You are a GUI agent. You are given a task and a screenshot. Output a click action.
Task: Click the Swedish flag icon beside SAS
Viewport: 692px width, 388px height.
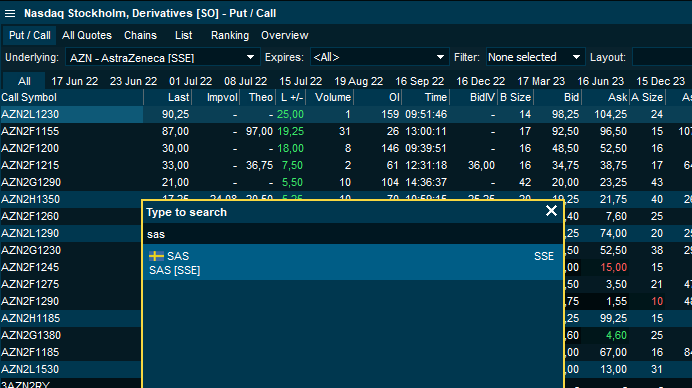click(x=156, y=256)
